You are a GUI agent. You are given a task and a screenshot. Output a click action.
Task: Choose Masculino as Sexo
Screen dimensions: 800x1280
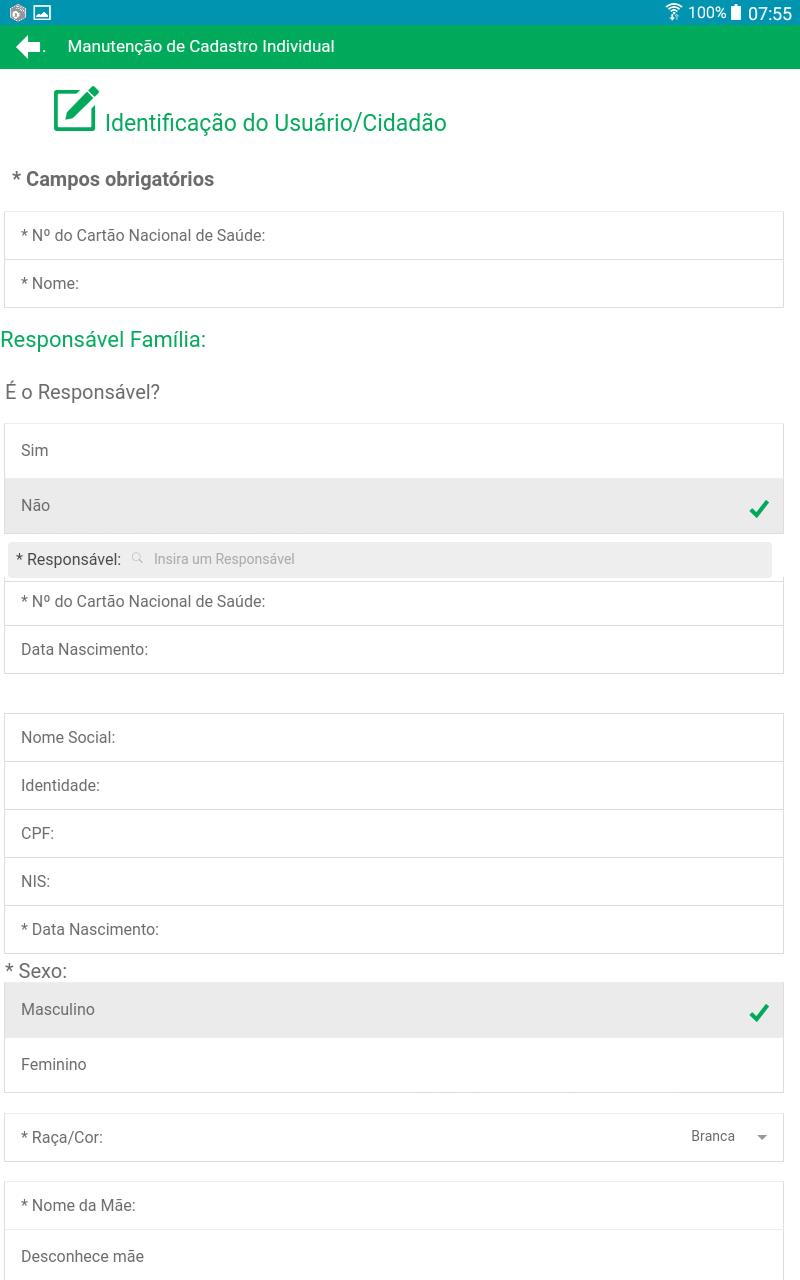coord(394,1009)
